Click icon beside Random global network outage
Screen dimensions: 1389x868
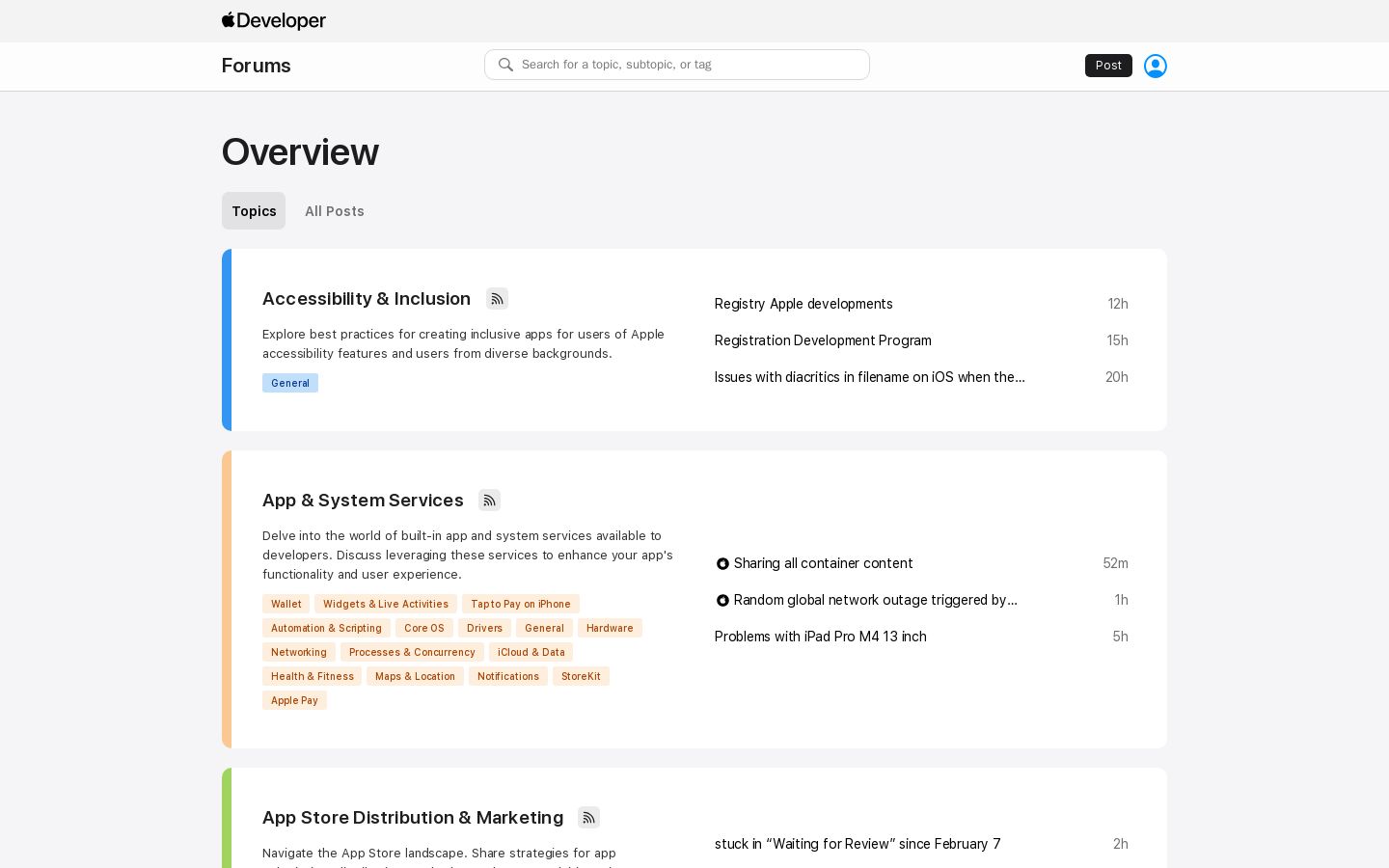pos(722,601)
